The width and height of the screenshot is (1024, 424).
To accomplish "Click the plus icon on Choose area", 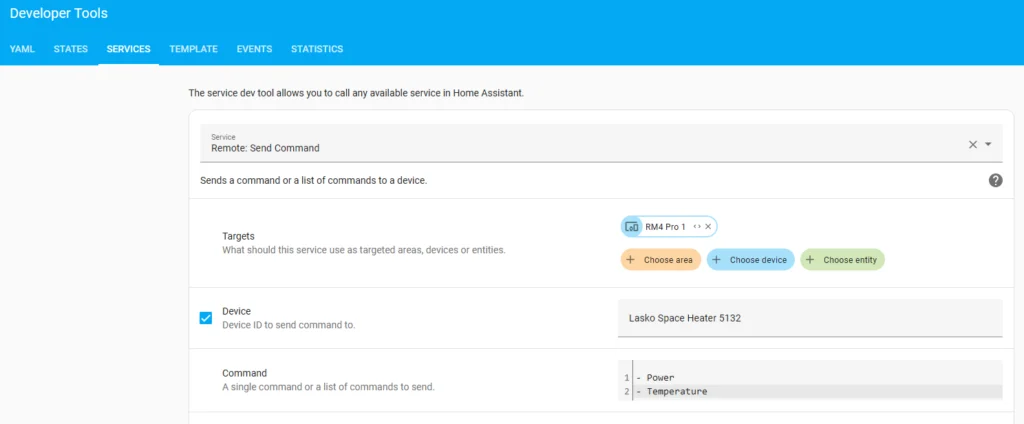I will [631, 260].
